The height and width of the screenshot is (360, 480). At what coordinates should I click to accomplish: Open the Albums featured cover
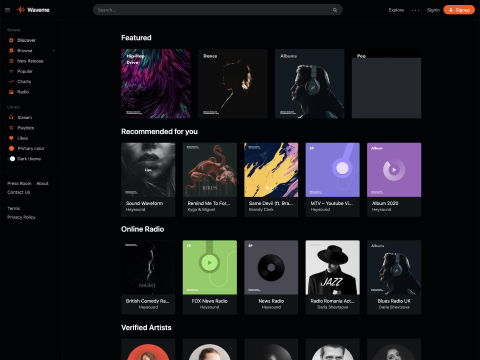coord(310,84)
